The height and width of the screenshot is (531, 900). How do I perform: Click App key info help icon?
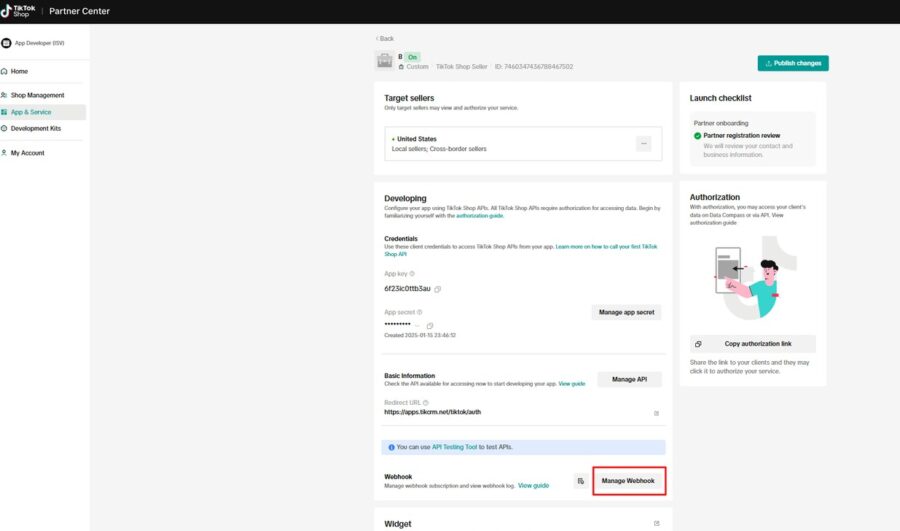(x=412, y=274)
